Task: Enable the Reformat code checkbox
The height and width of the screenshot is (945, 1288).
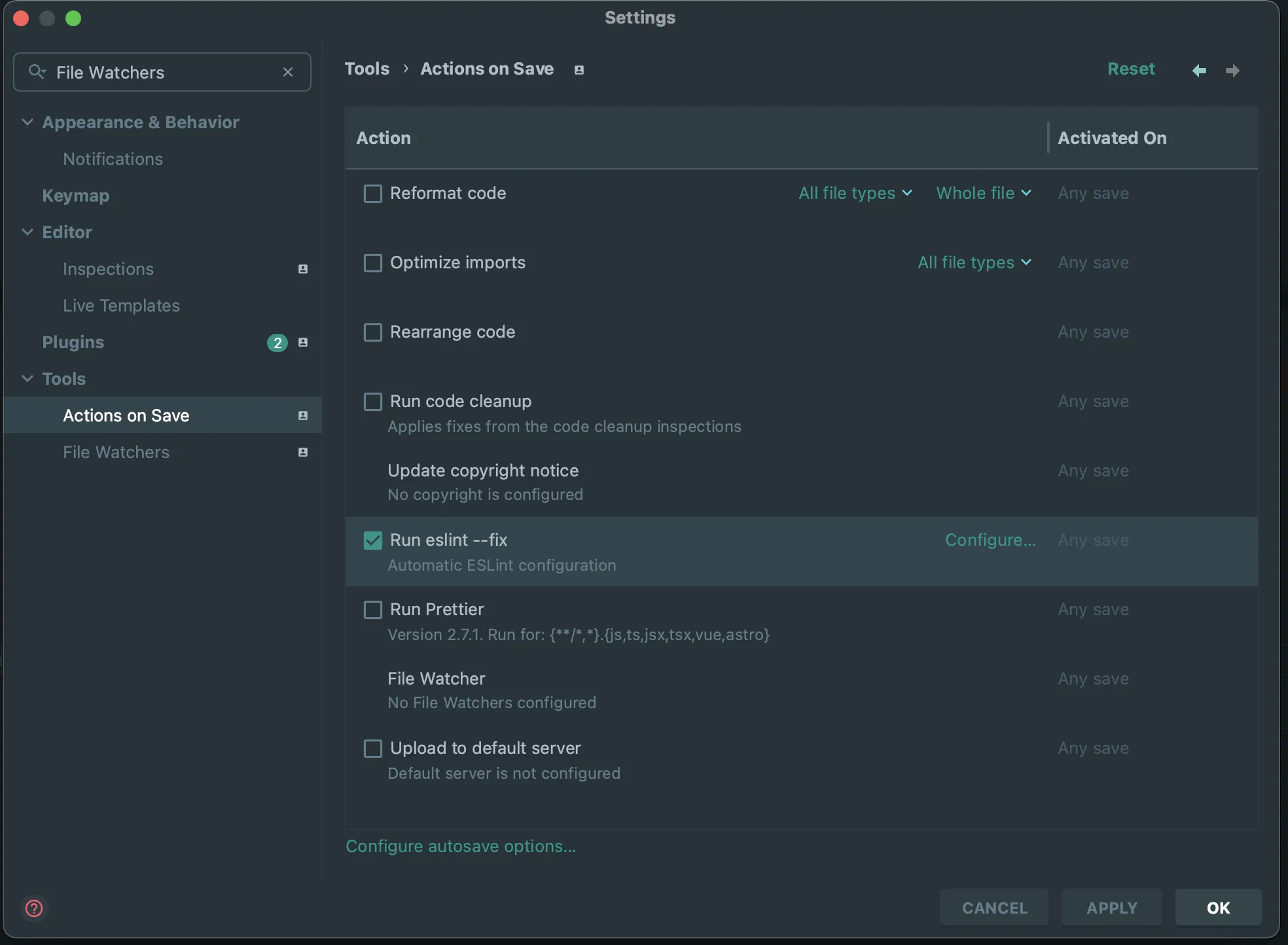Action: point(372,194)
